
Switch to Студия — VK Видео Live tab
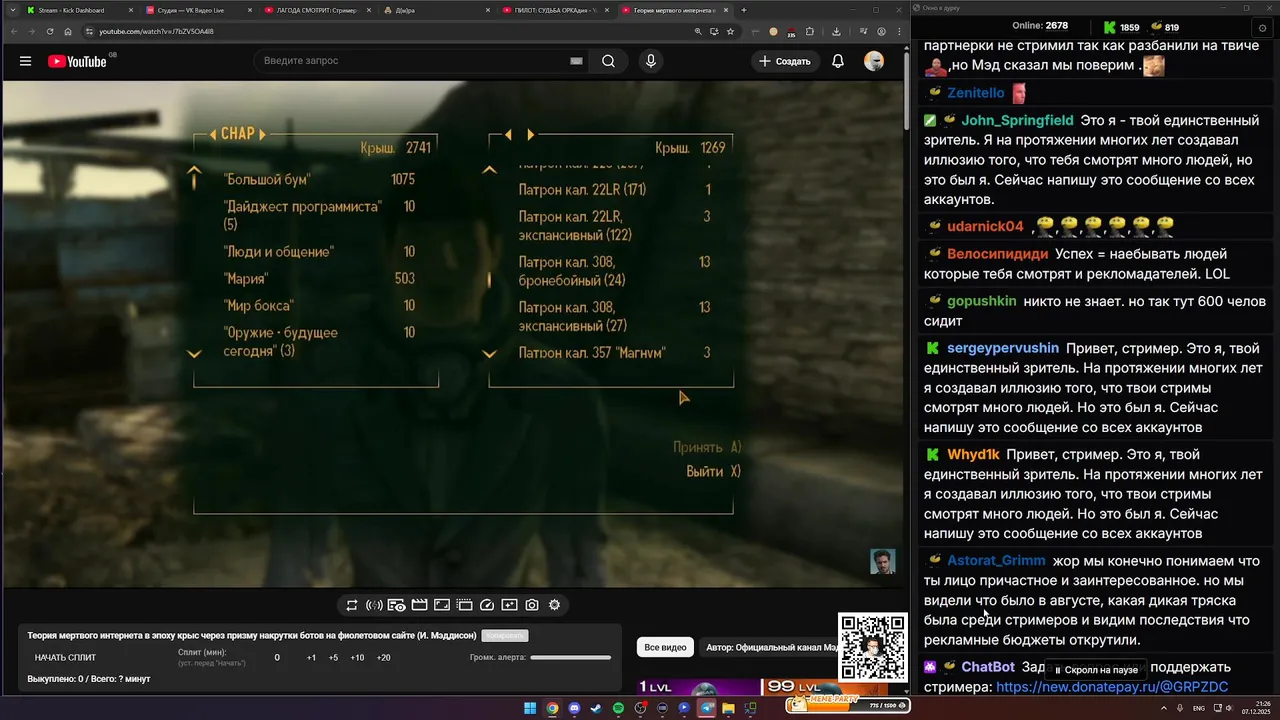tap(200, 10)
